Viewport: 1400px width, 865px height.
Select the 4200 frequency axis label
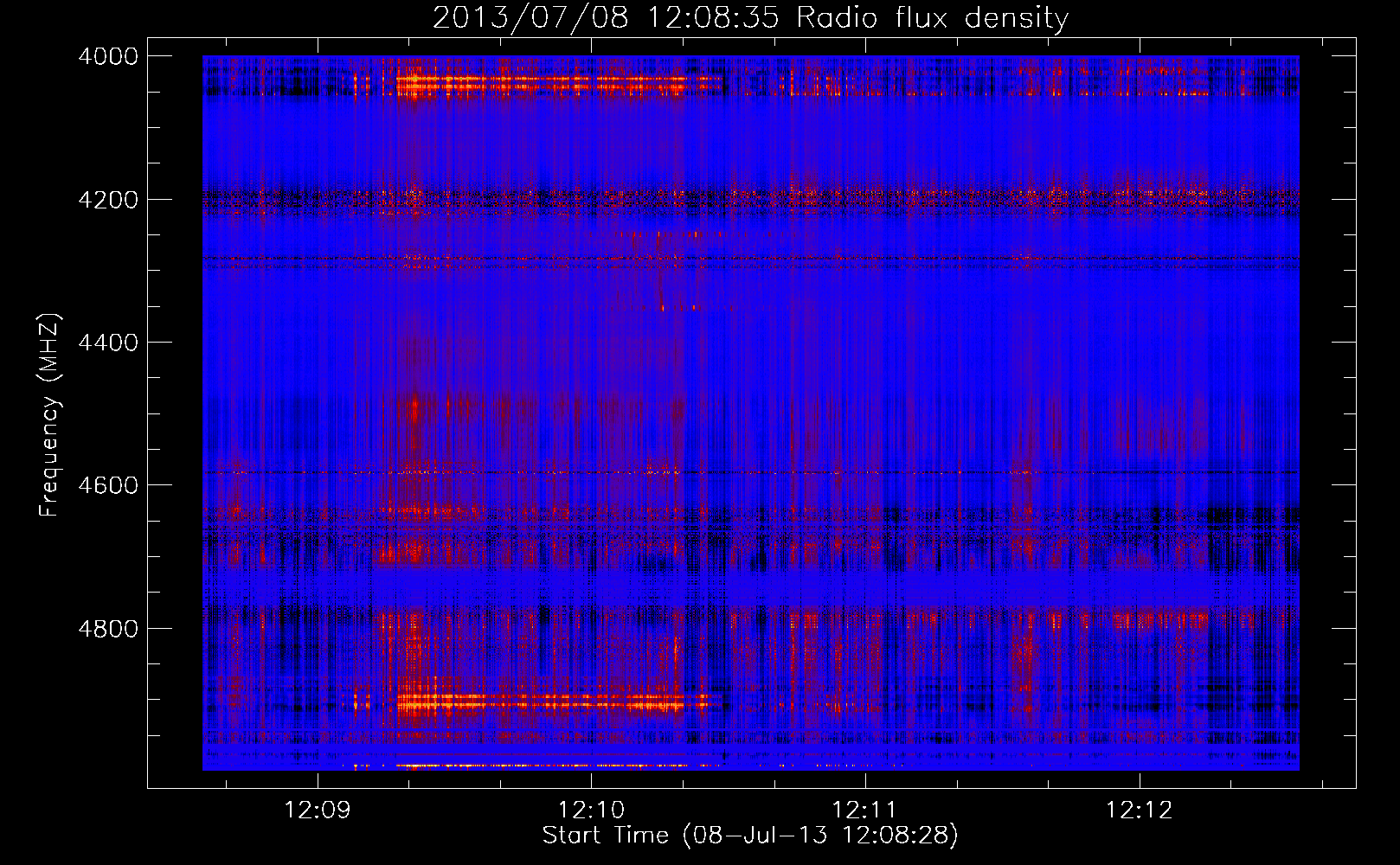108,200
